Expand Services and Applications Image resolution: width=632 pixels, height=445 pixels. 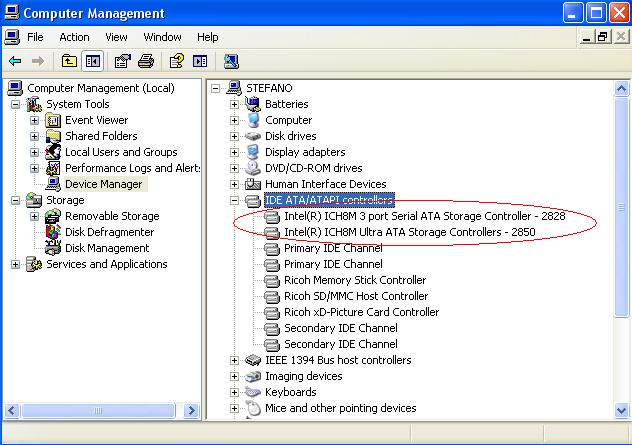pyautogui.click(x=15, y=264)
